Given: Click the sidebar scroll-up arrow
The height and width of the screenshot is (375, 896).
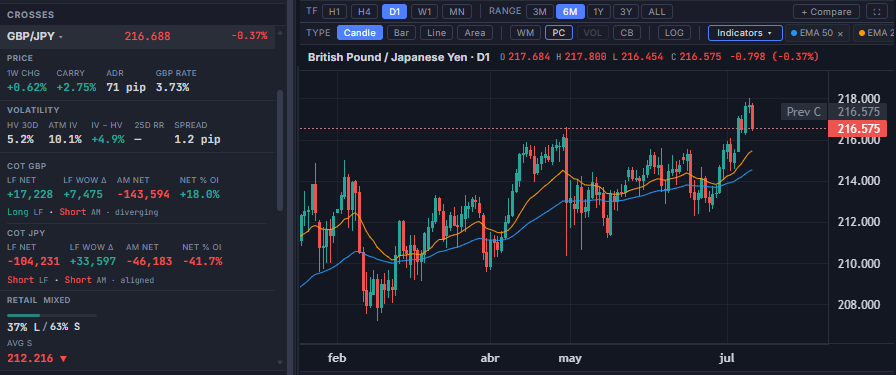Looking at the screenshot, I should click(x=280, y=34).
